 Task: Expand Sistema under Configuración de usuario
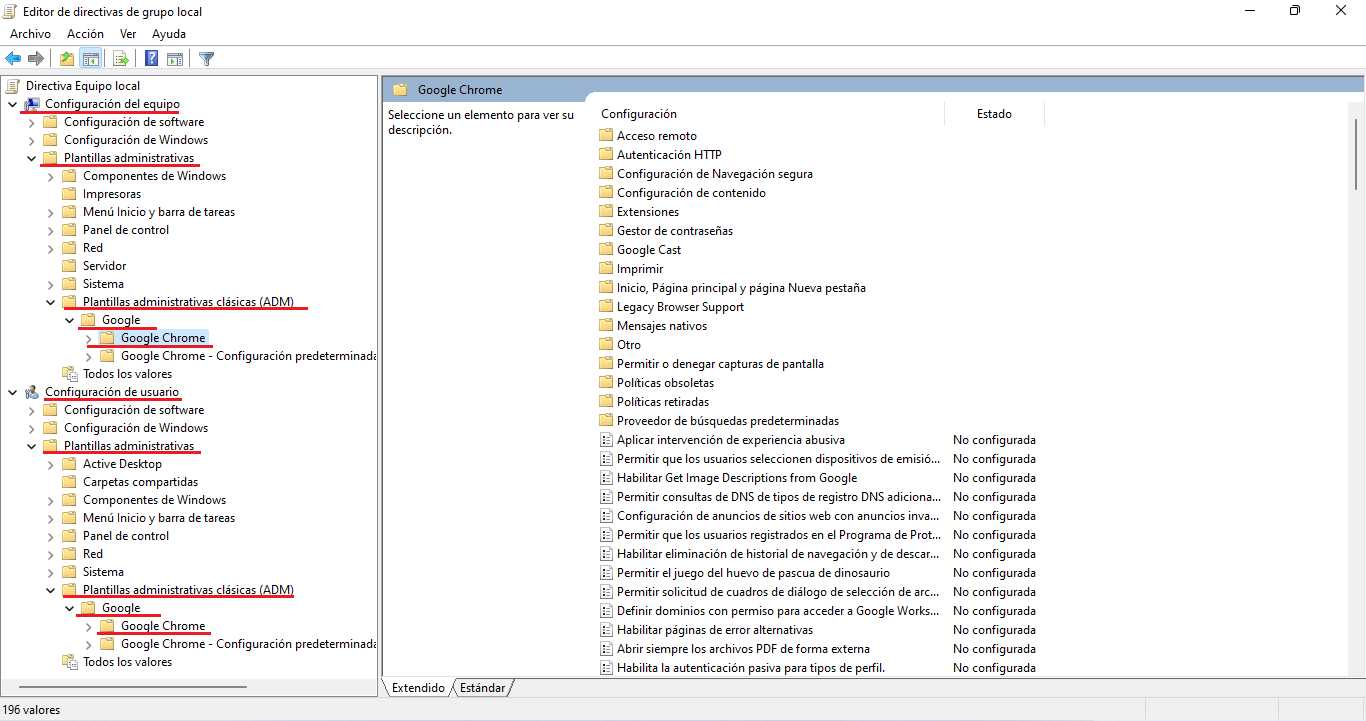pyautogui.click(x=50, y=572)
